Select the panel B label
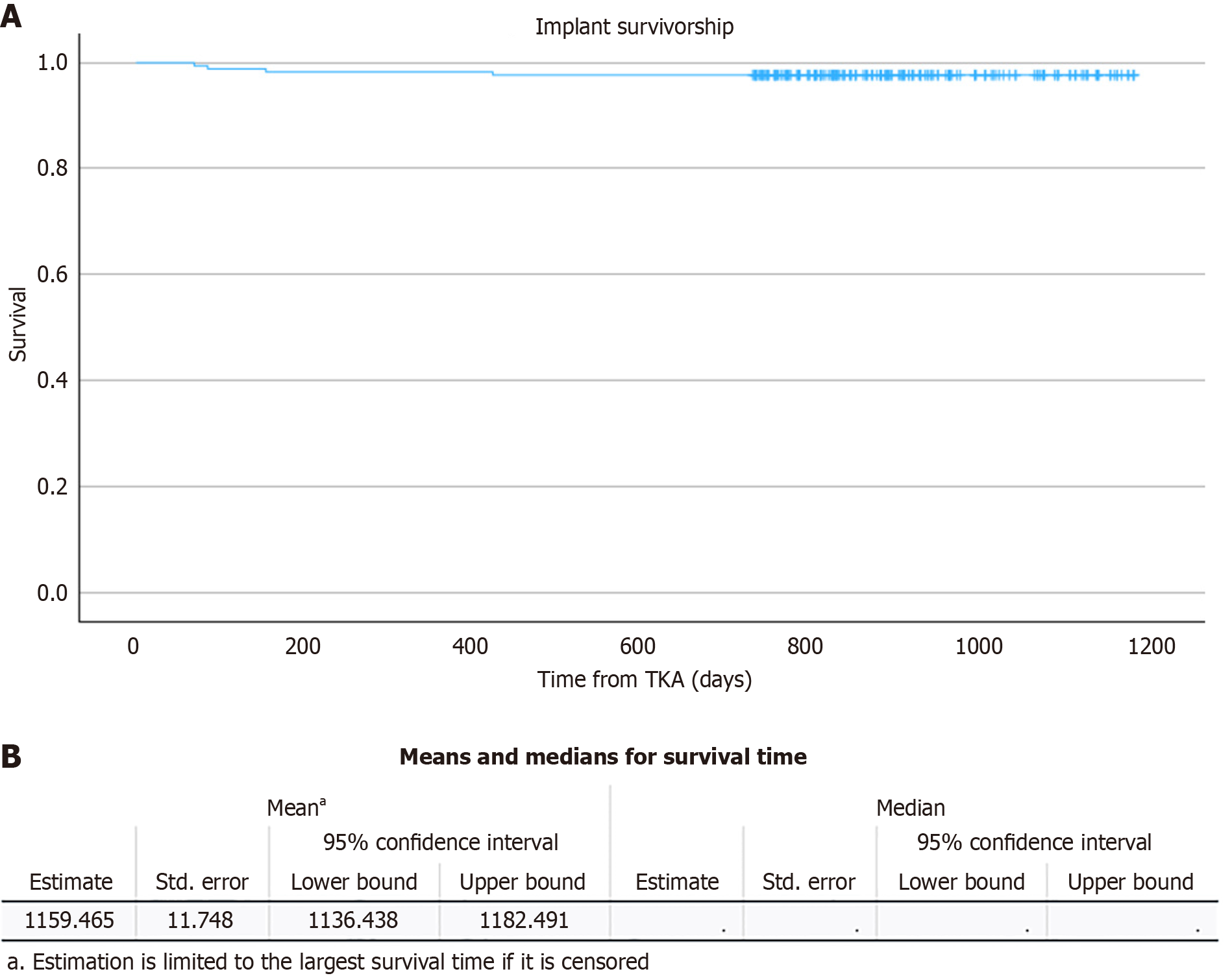 pyautogui.click(x=11, y=757)
